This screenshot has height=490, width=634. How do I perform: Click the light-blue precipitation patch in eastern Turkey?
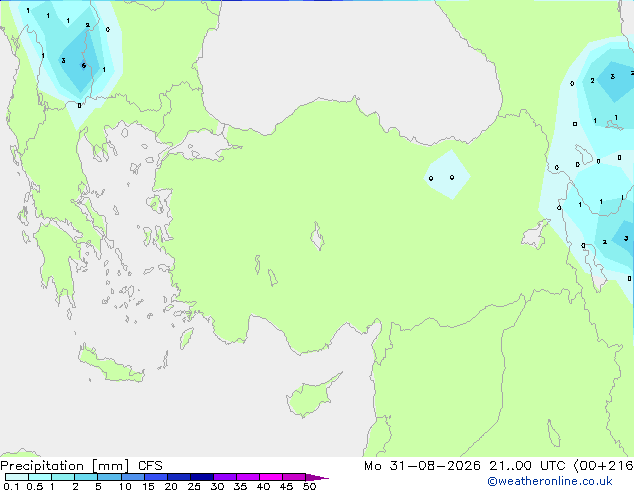pos(447,175)
